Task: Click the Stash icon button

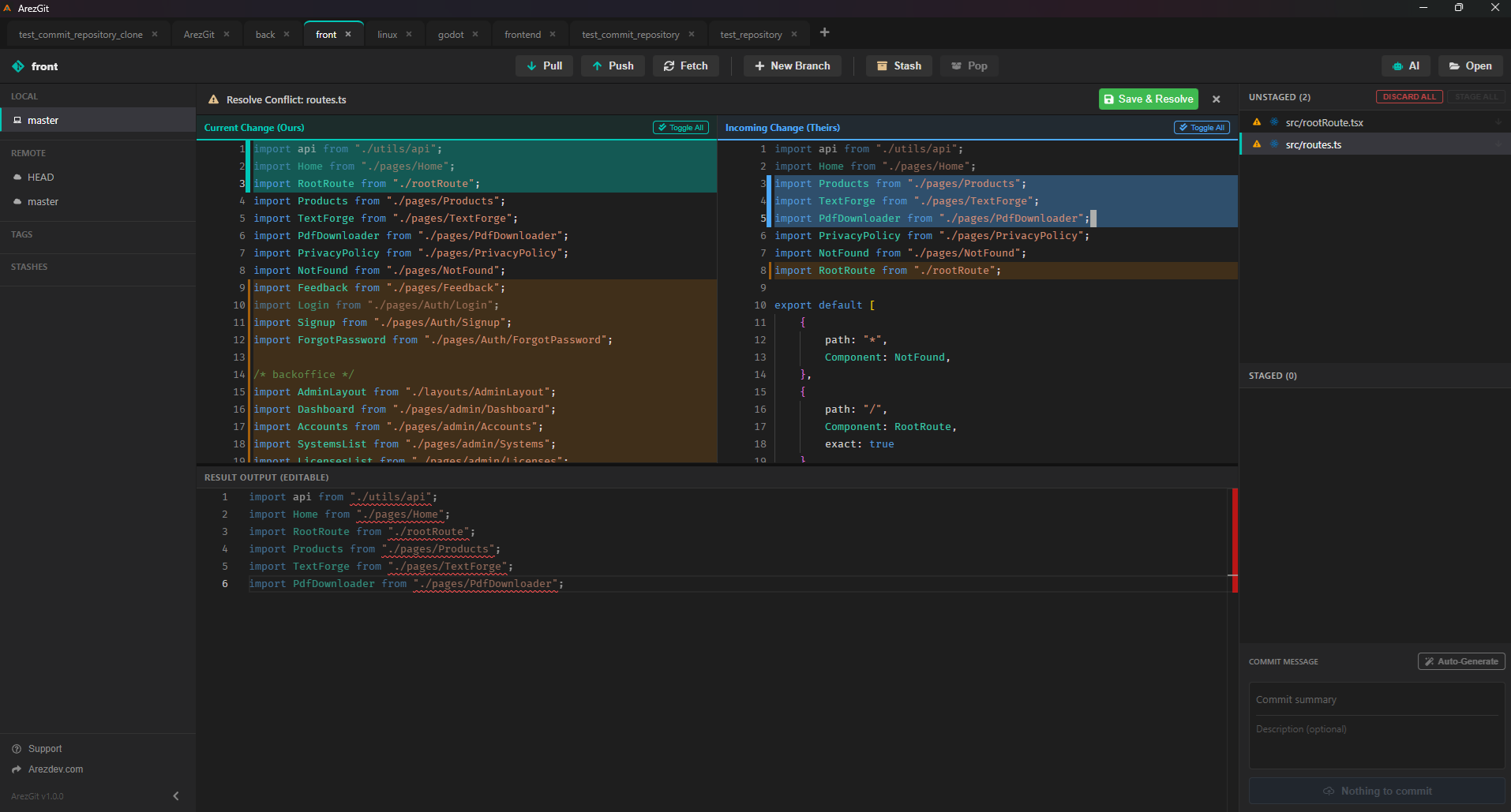Action: pyautogui.click(x=882, y=65)
